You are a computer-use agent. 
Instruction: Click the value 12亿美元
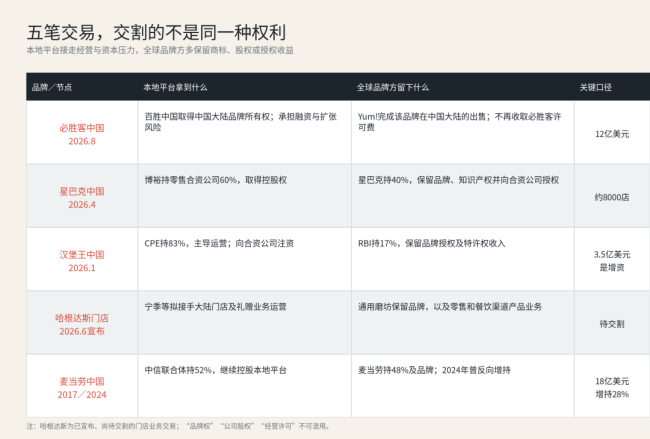[x=612, y=134]
